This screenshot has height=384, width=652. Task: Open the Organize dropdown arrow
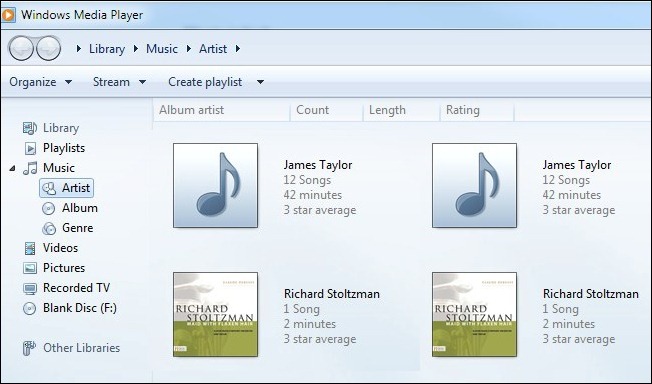(68, 82)
